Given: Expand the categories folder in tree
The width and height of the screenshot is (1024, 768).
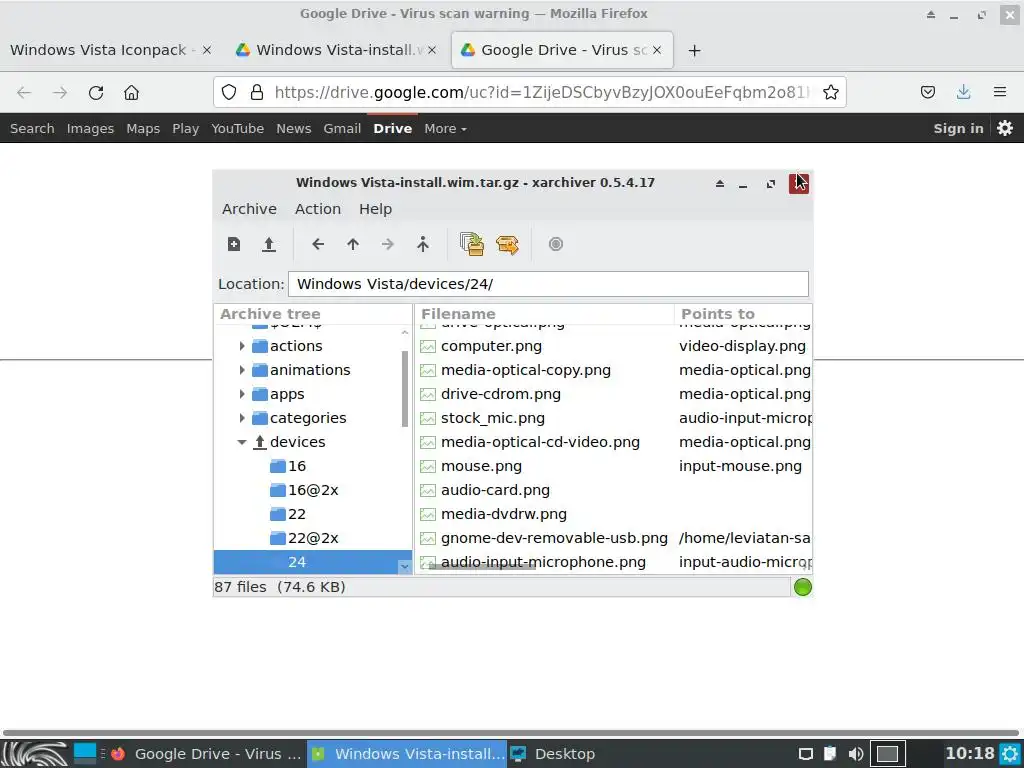Looking at the screenshot, I should pos(242,418).
